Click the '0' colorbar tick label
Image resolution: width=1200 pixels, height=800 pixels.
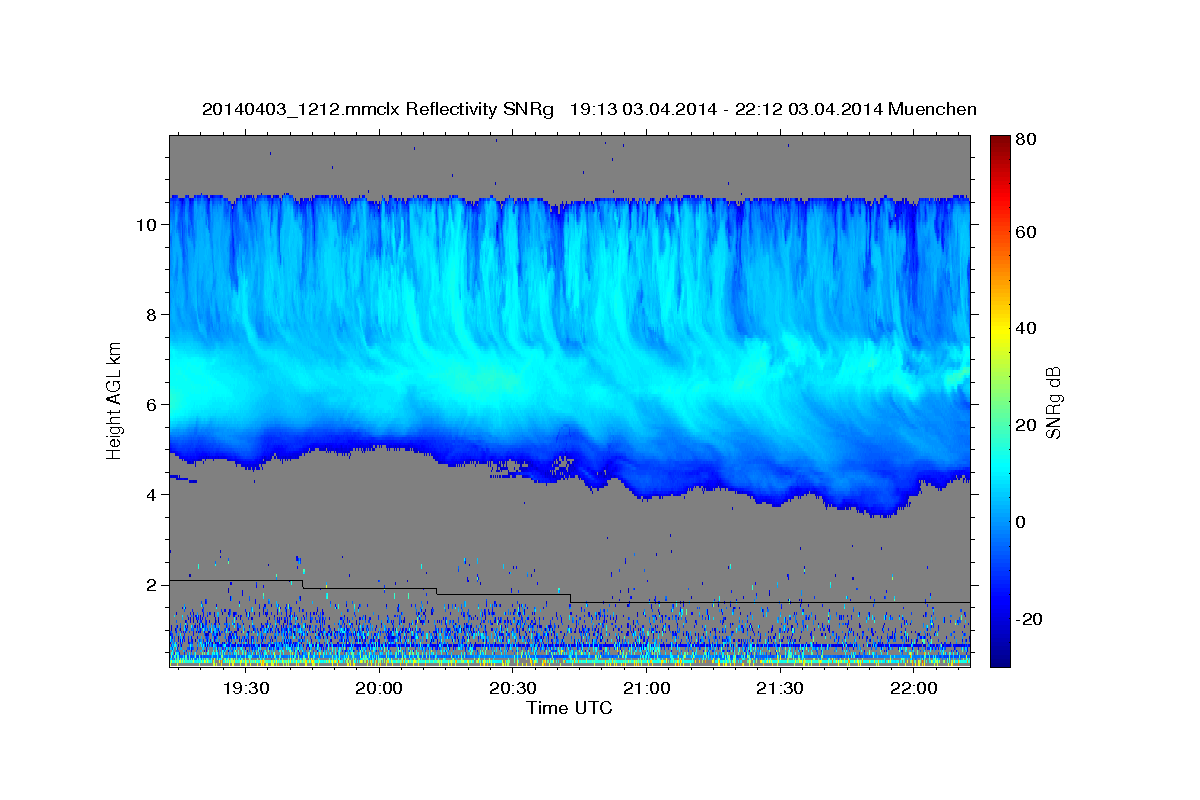click(1021, 522)
